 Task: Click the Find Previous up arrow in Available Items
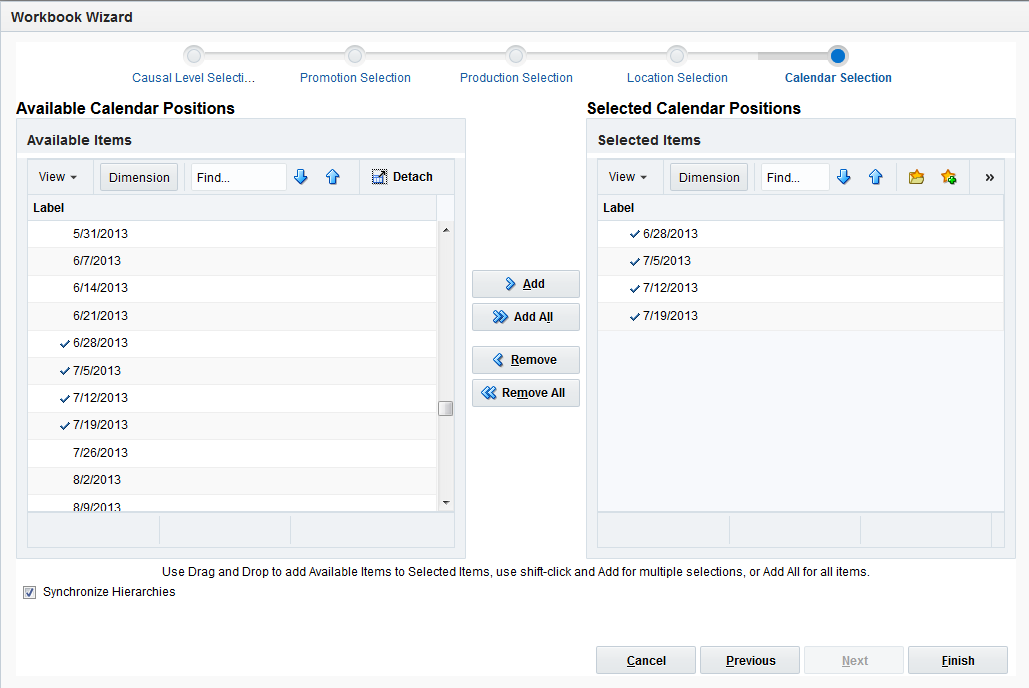tap(333, 177)
